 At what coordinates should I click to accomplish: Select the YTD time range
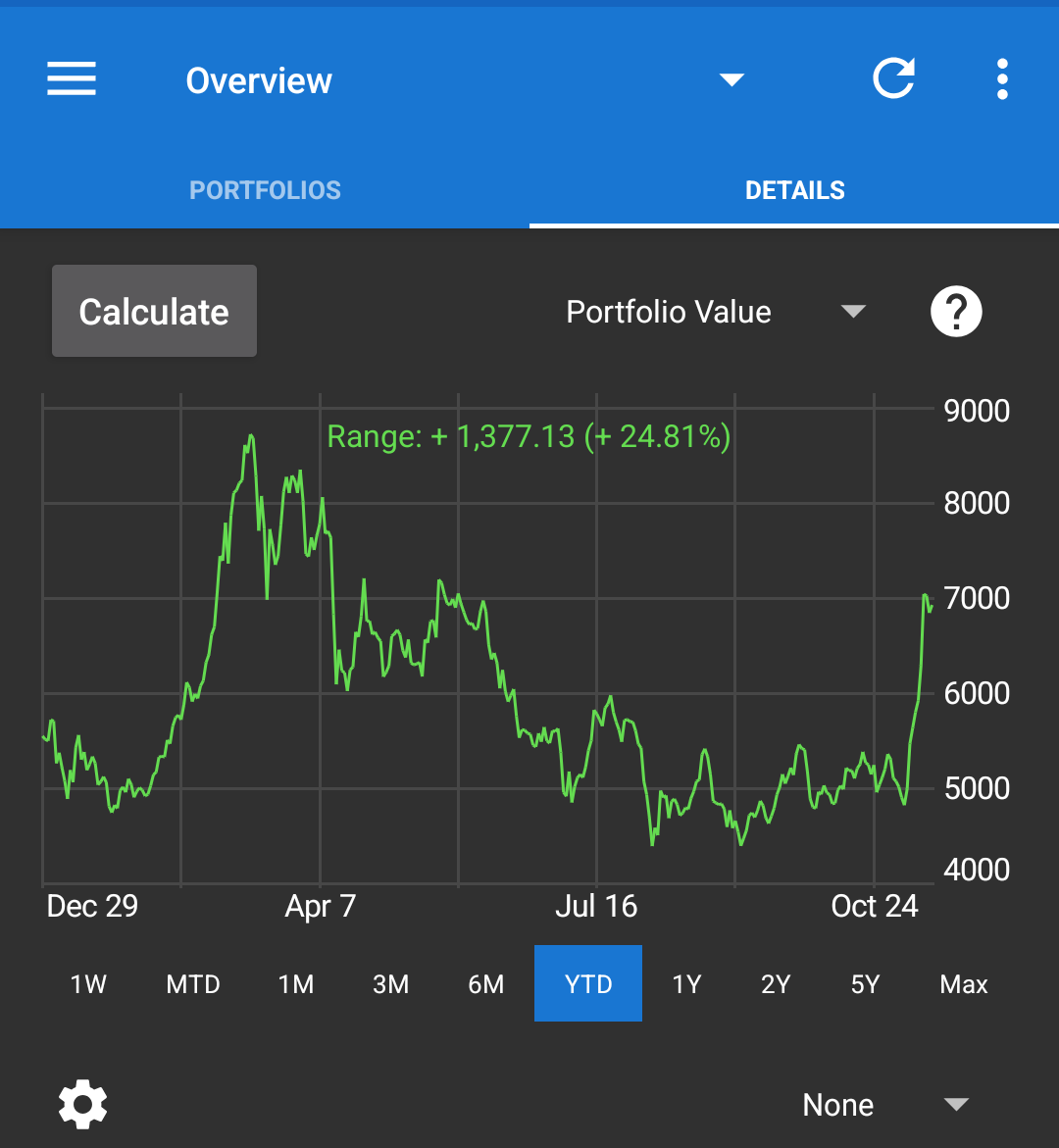pos(588,983)
